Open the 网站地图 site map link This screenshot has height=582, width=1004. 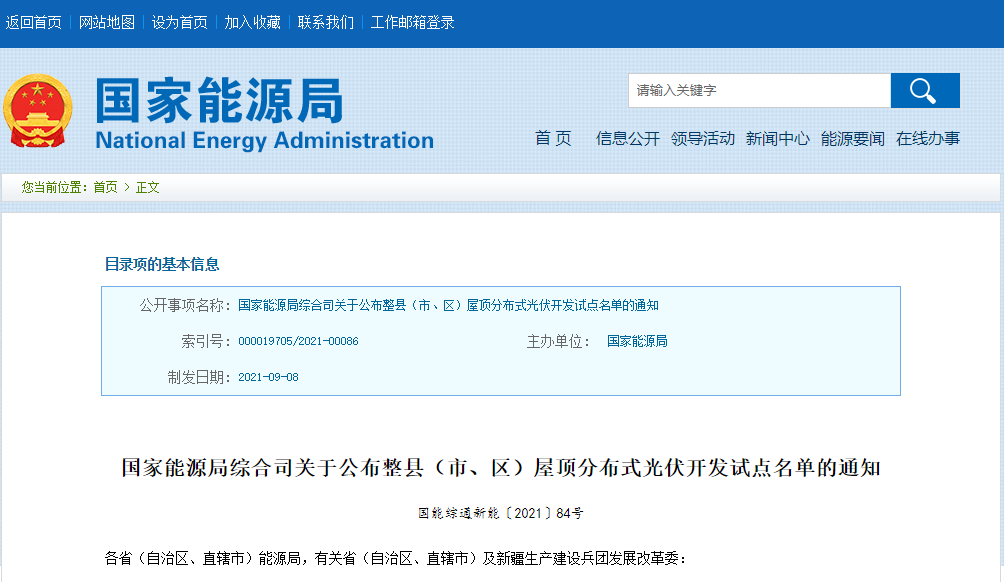coord(107,22)
